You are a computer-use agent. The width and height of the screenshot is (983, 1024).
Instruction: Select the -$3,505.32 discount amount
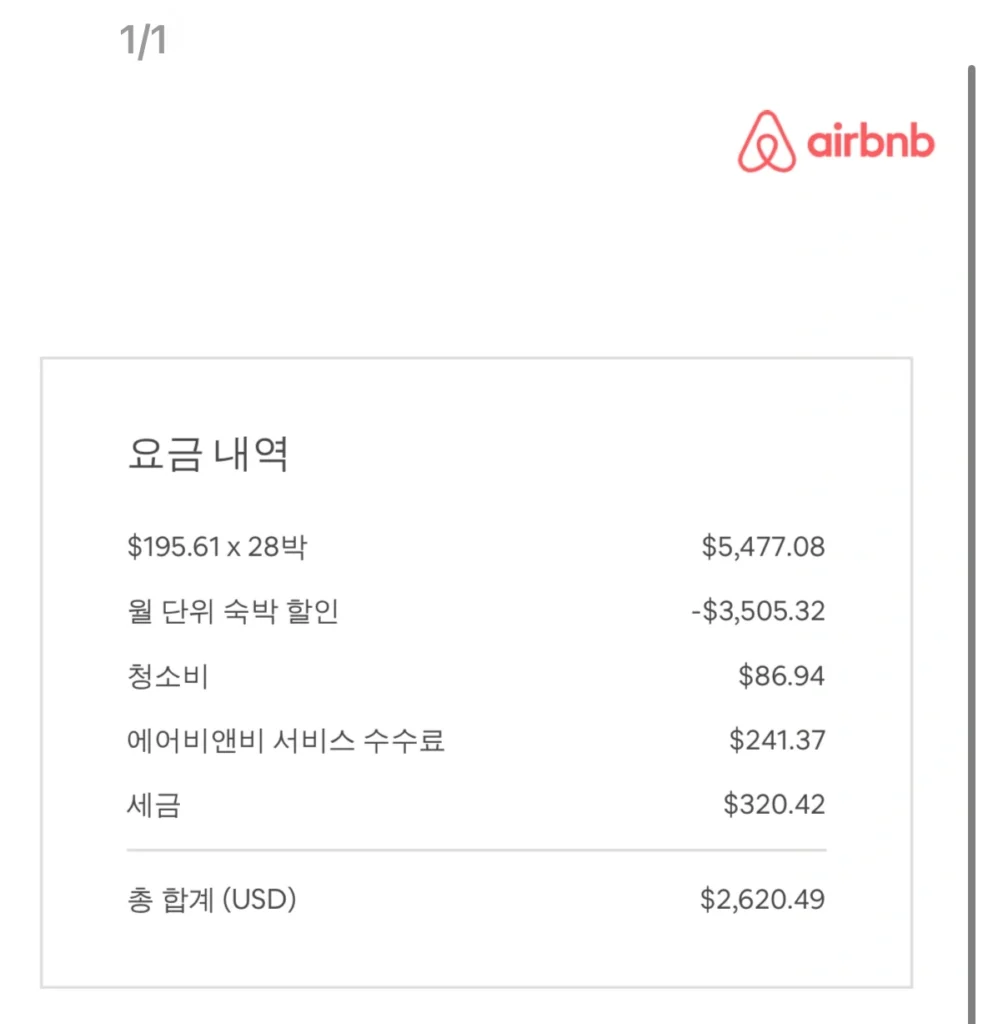point(758,611)
